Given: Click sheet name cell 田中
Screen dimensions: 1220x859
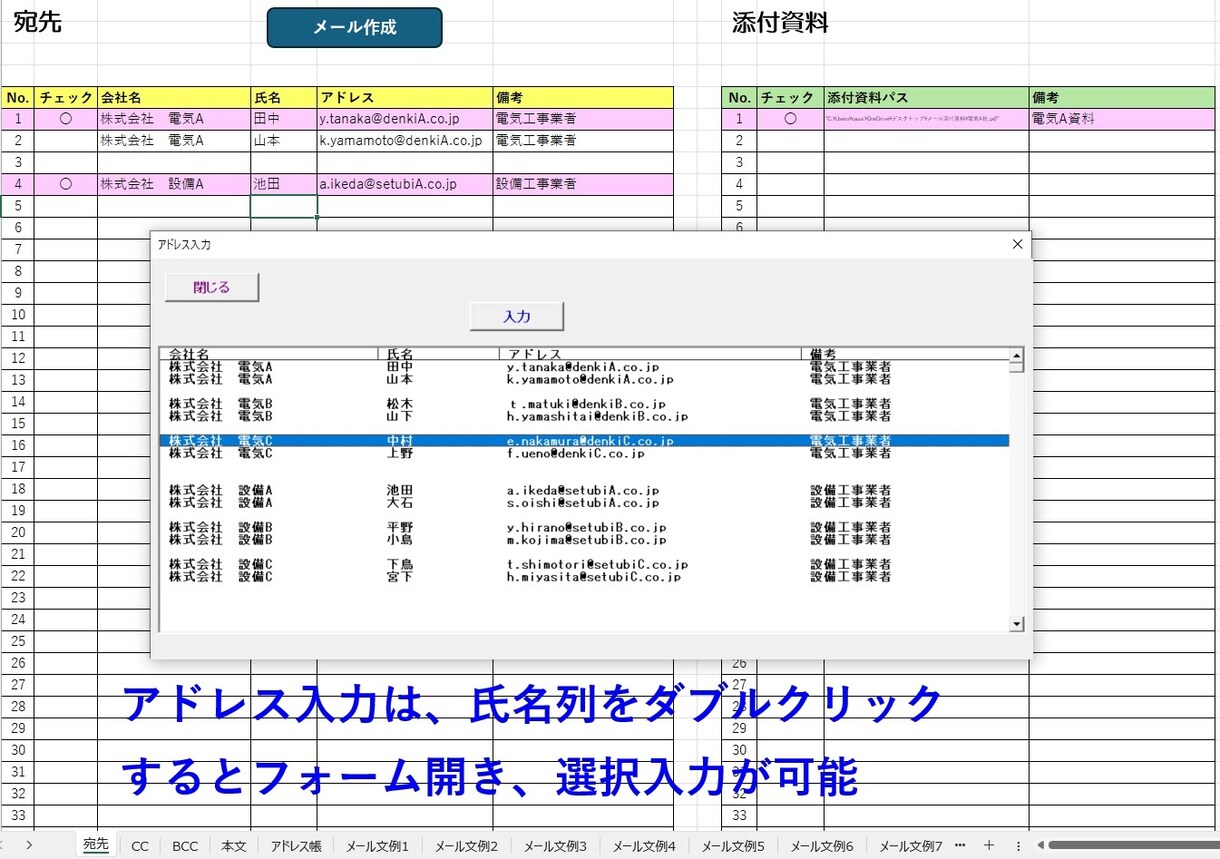Looking at the screenshot, I should (284, 119).
